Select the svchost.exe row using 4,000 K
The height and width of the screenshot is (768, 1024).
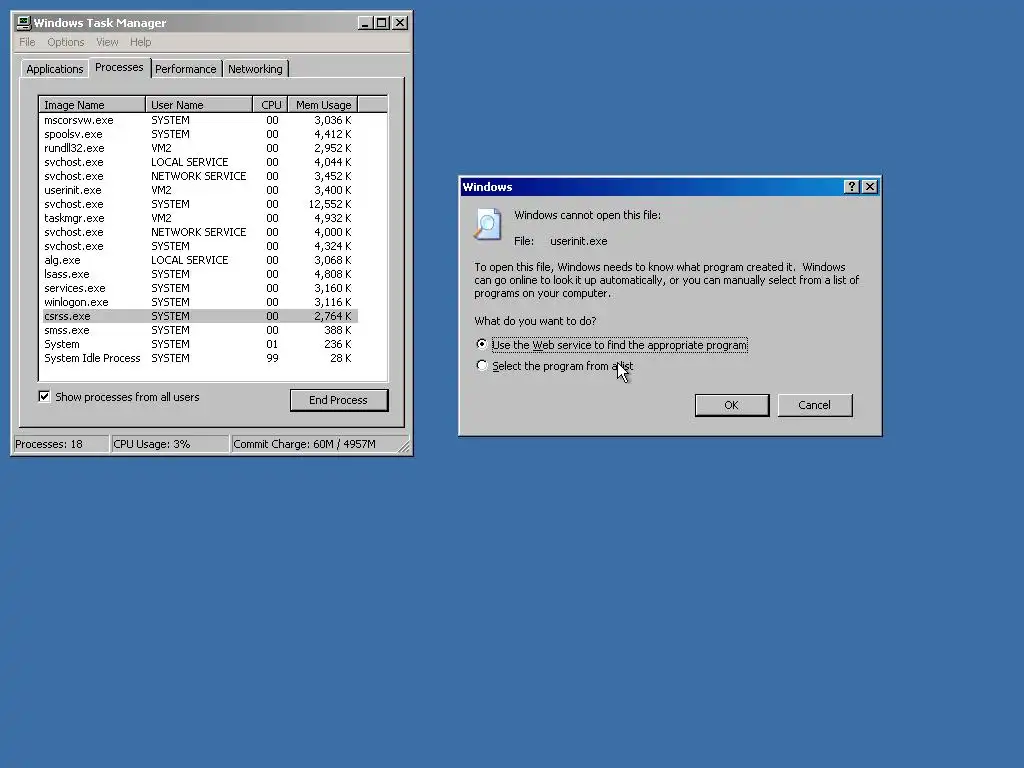(x=198, y=232)
